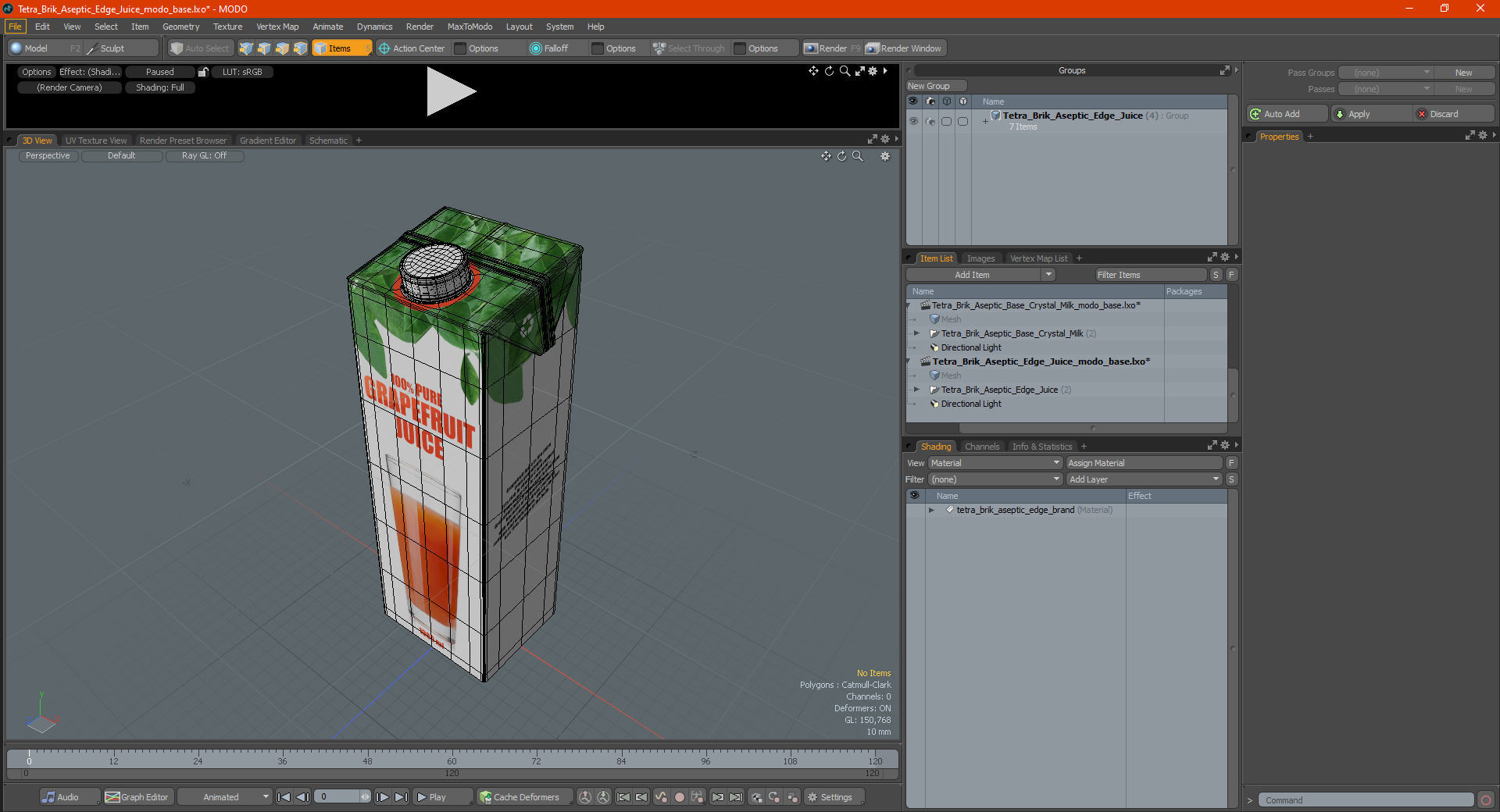Open the MaxToModo menu
The image size is (1500, 812).
pyautogui.click(x=470, y=27)
